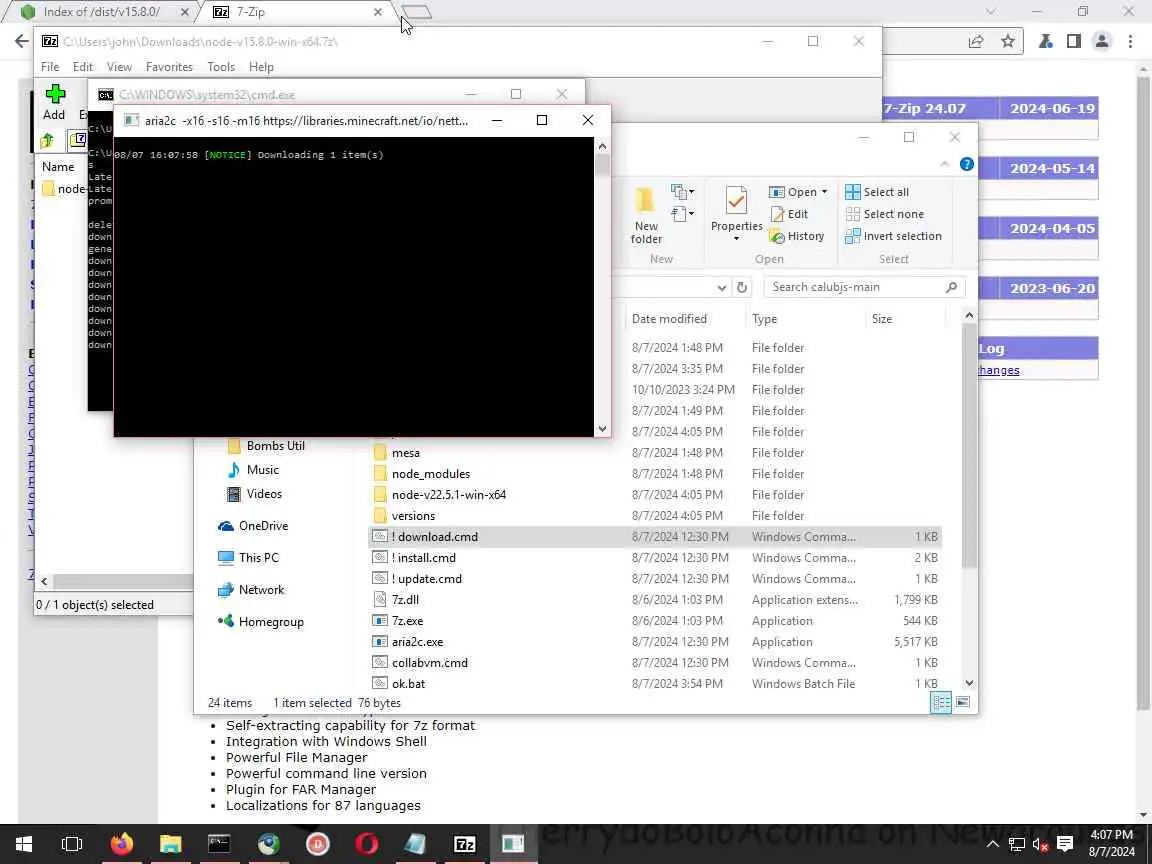1152x864 pixels.
Task: Open the Action Center notifications icon
Action: pyautogui.click(x=1065, y=843)
